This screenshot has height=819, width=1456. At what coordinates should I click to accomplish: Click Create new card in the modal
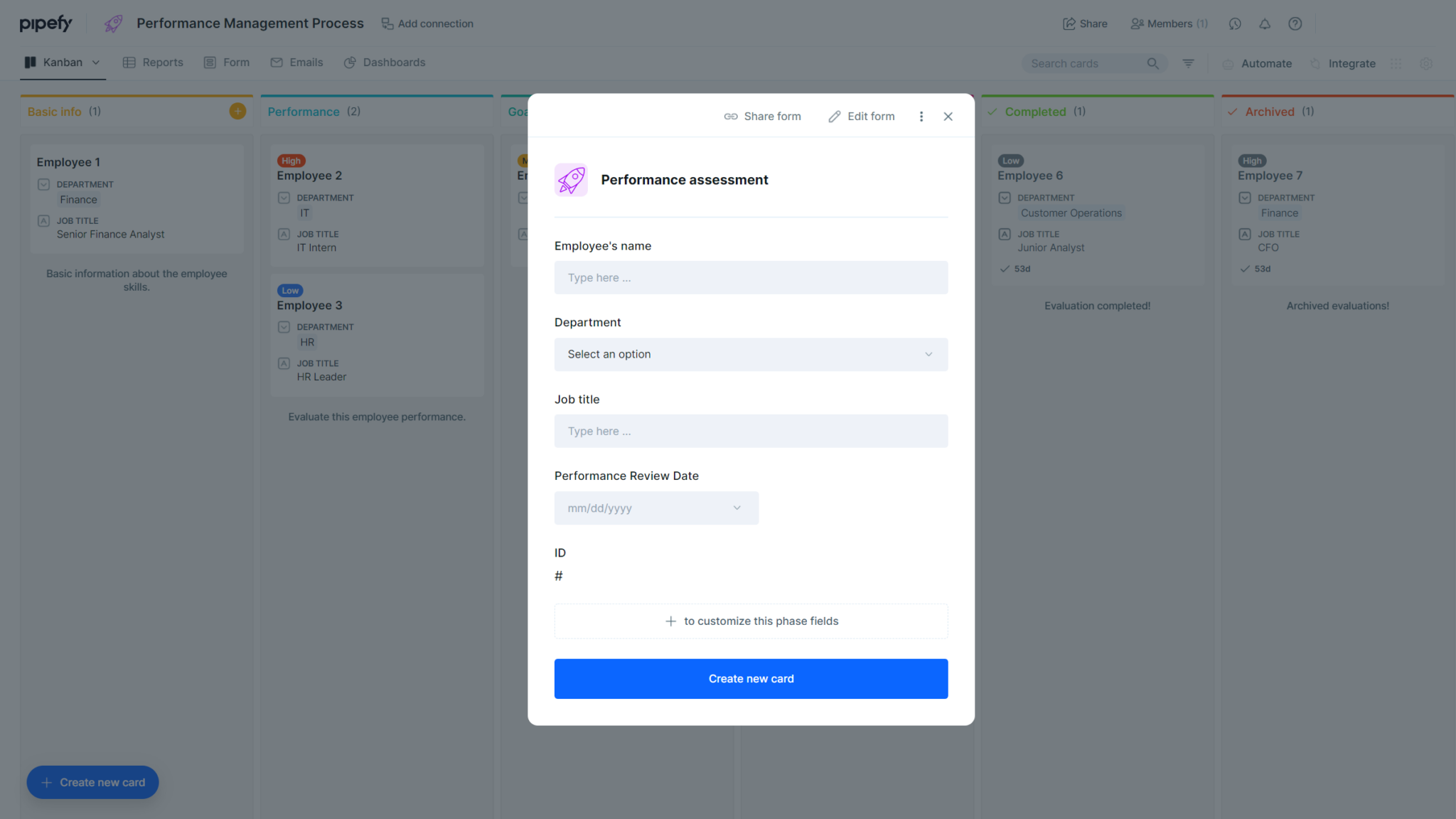[x=751, y=678]
